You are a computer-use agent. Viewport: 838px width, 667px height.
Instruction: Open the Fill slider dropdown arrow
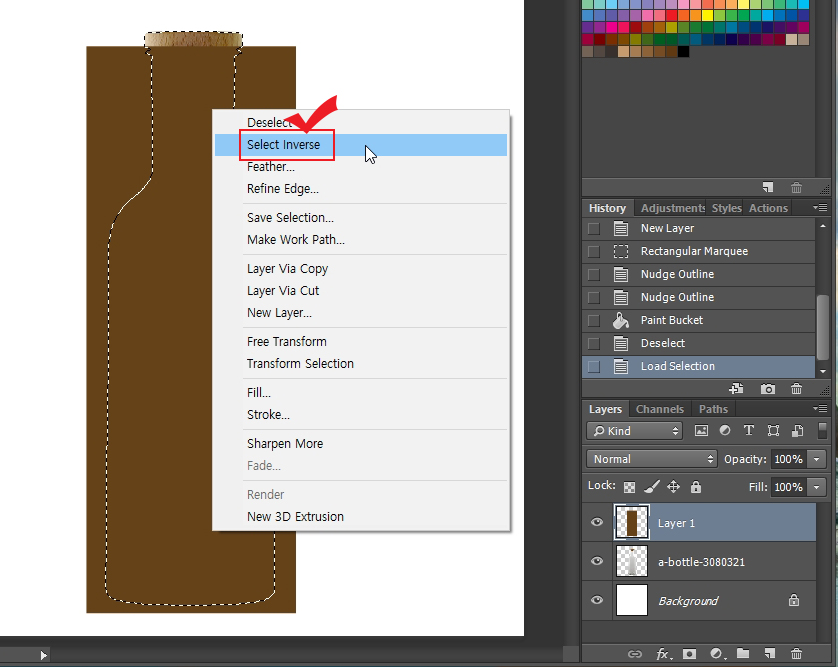coord(817,487)
